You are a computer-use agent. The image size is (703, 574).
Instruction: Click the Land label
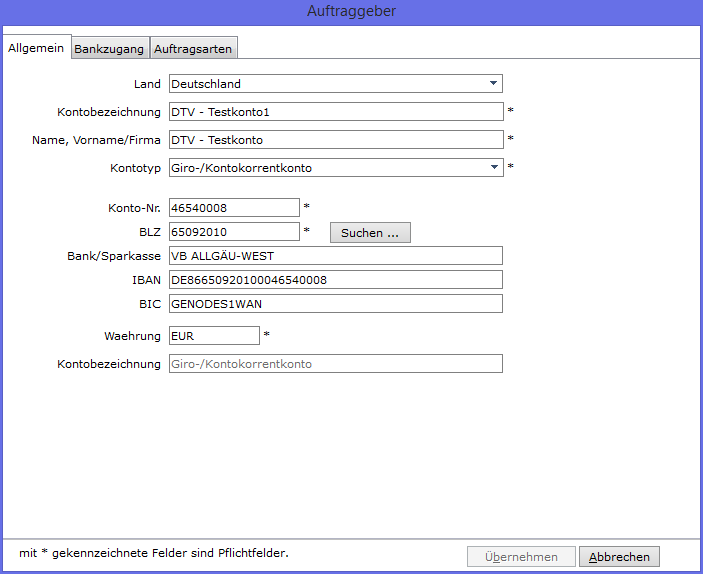pyautogui.click(x=147, y=84)
